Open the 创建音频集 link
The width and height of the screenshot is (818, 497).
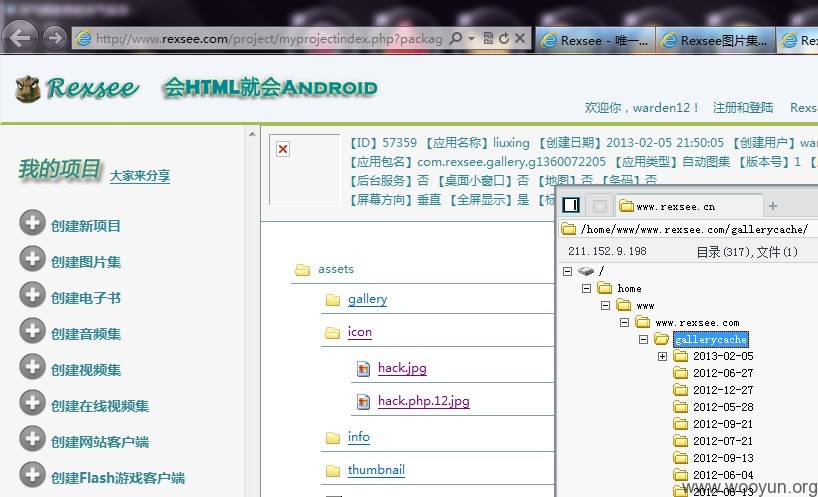pyautogui.click(x=86, y=334)
